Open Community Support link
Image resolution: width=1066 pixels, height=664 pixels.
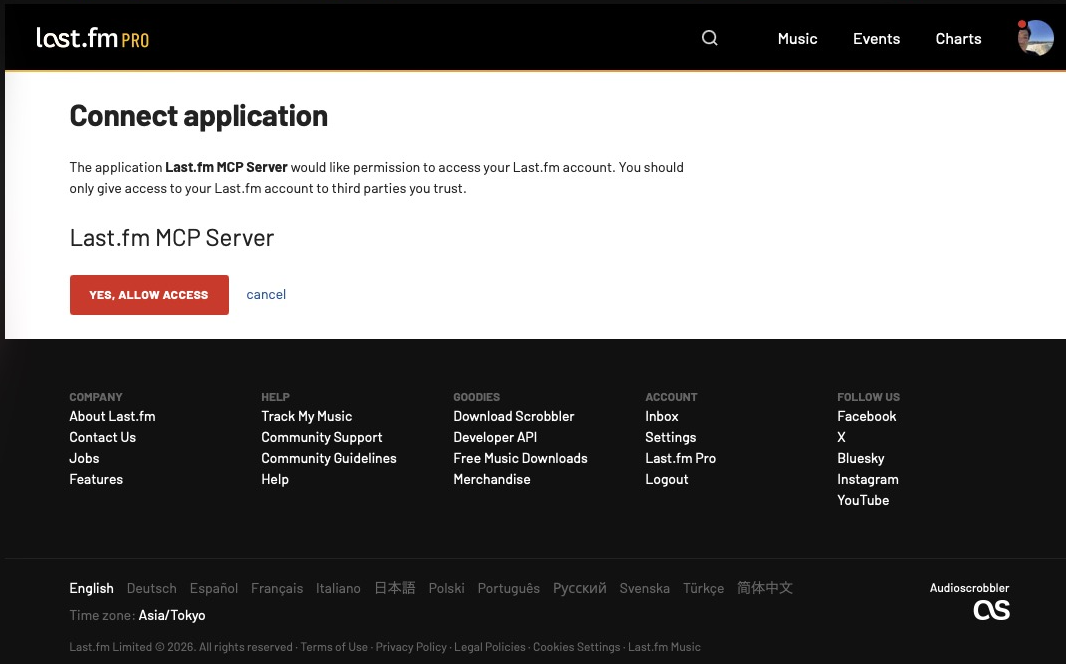click(x=322, y=437)
